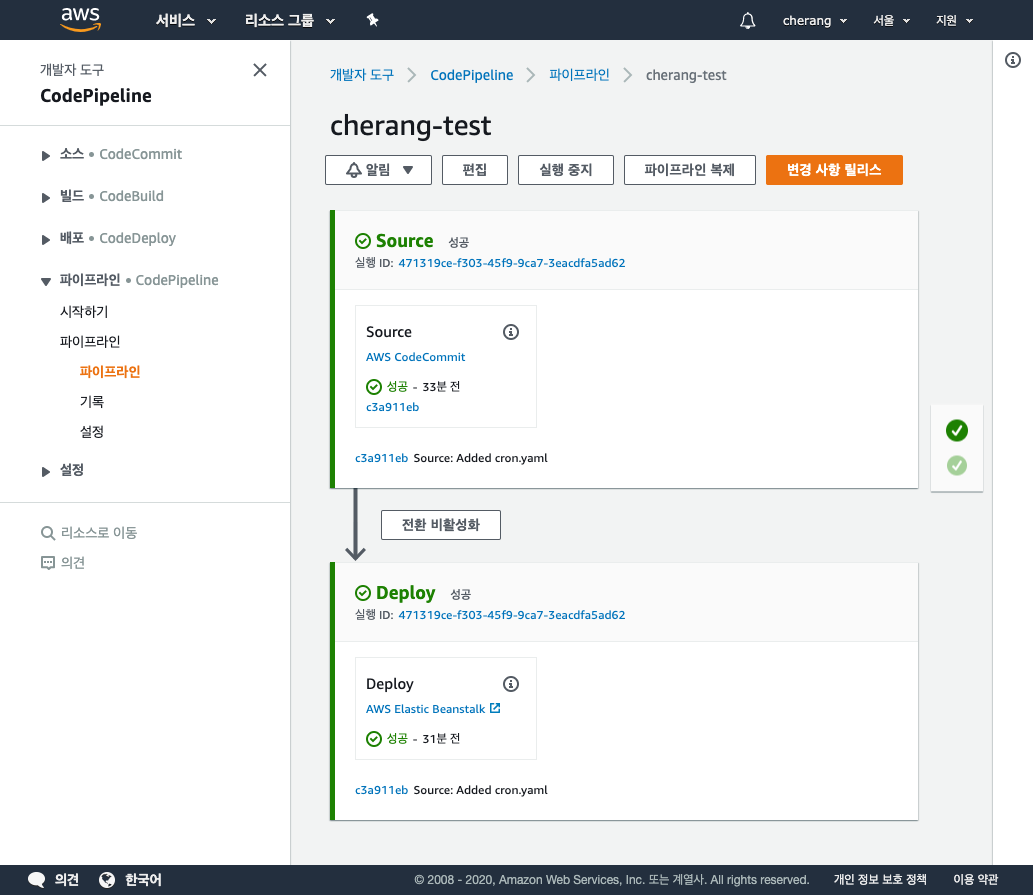Open the Source stage execution ID link
Viewport: 1033px width, 895px height.
512,263
